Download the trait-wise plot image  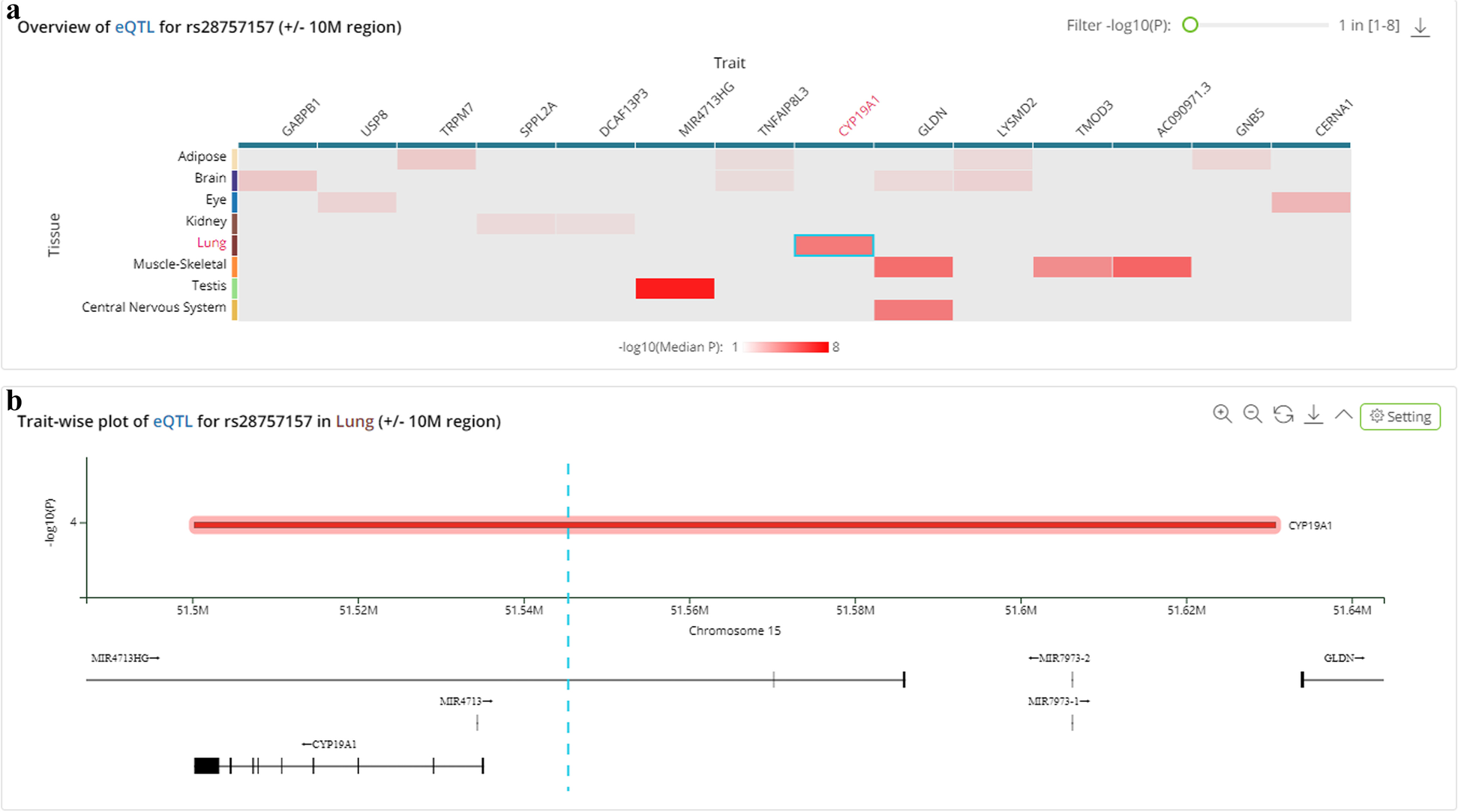point(1313,414)
